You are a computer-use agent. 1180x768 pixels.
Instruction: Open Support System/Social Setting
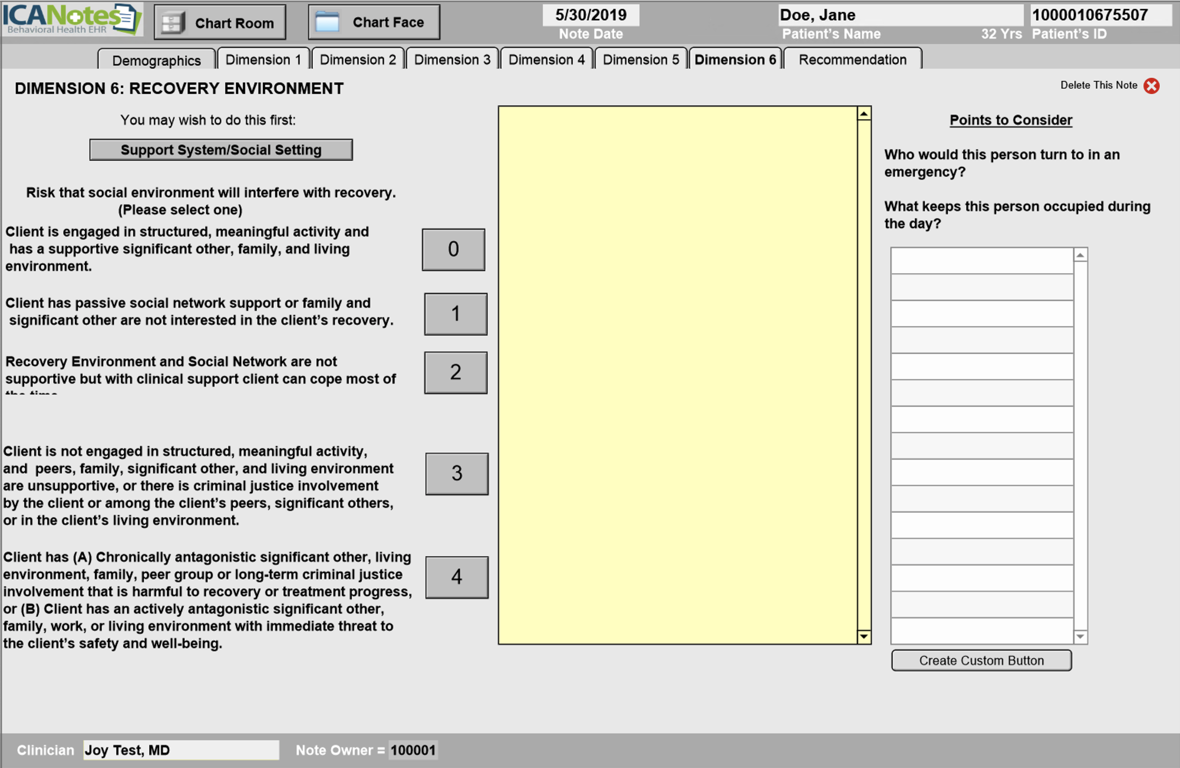coord(221,150)
